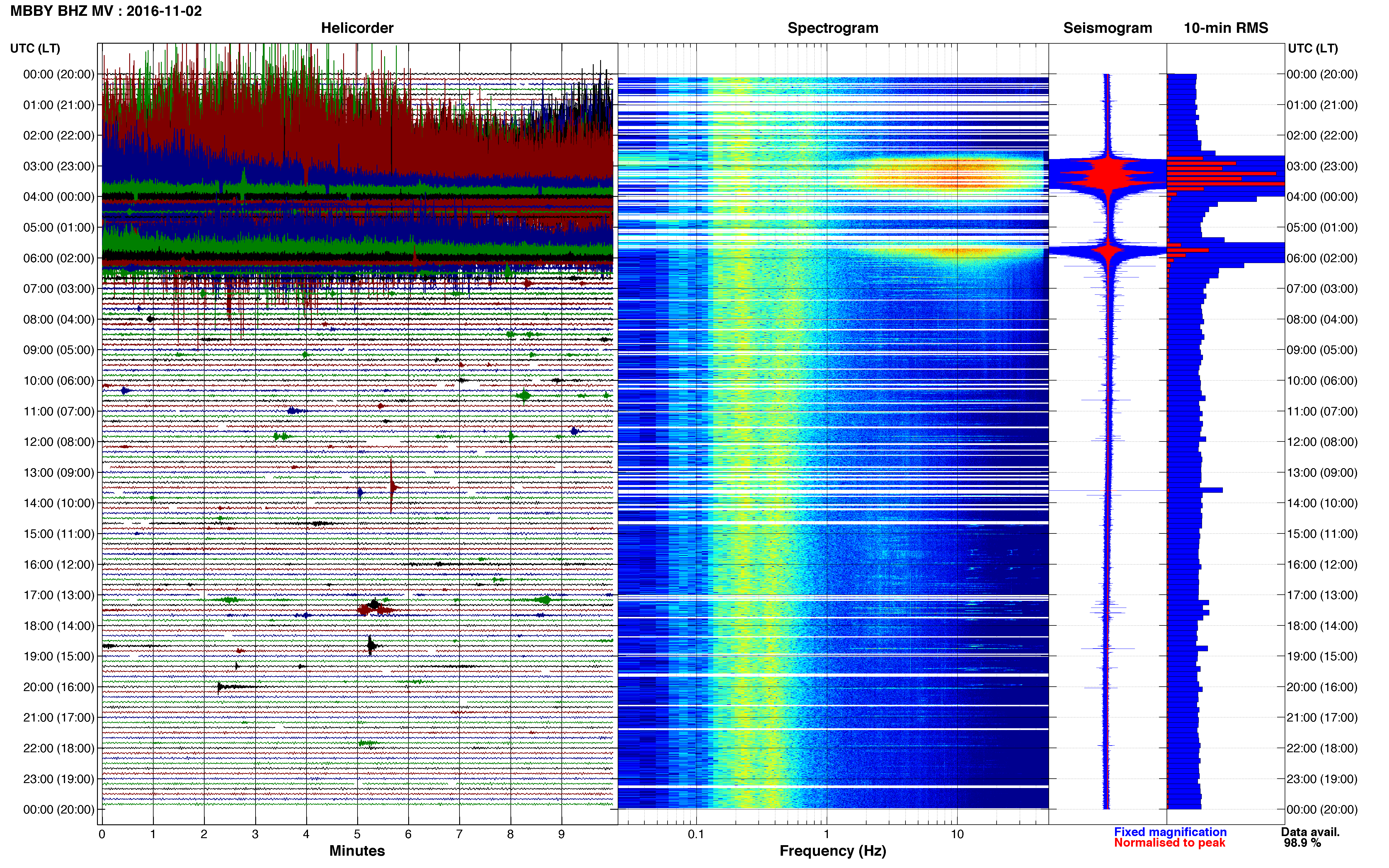Image resolution: width=1389 pixels, height=868 pixels.
Task: Click the 9 tick on Minutes axis
Action: point(561,835)
